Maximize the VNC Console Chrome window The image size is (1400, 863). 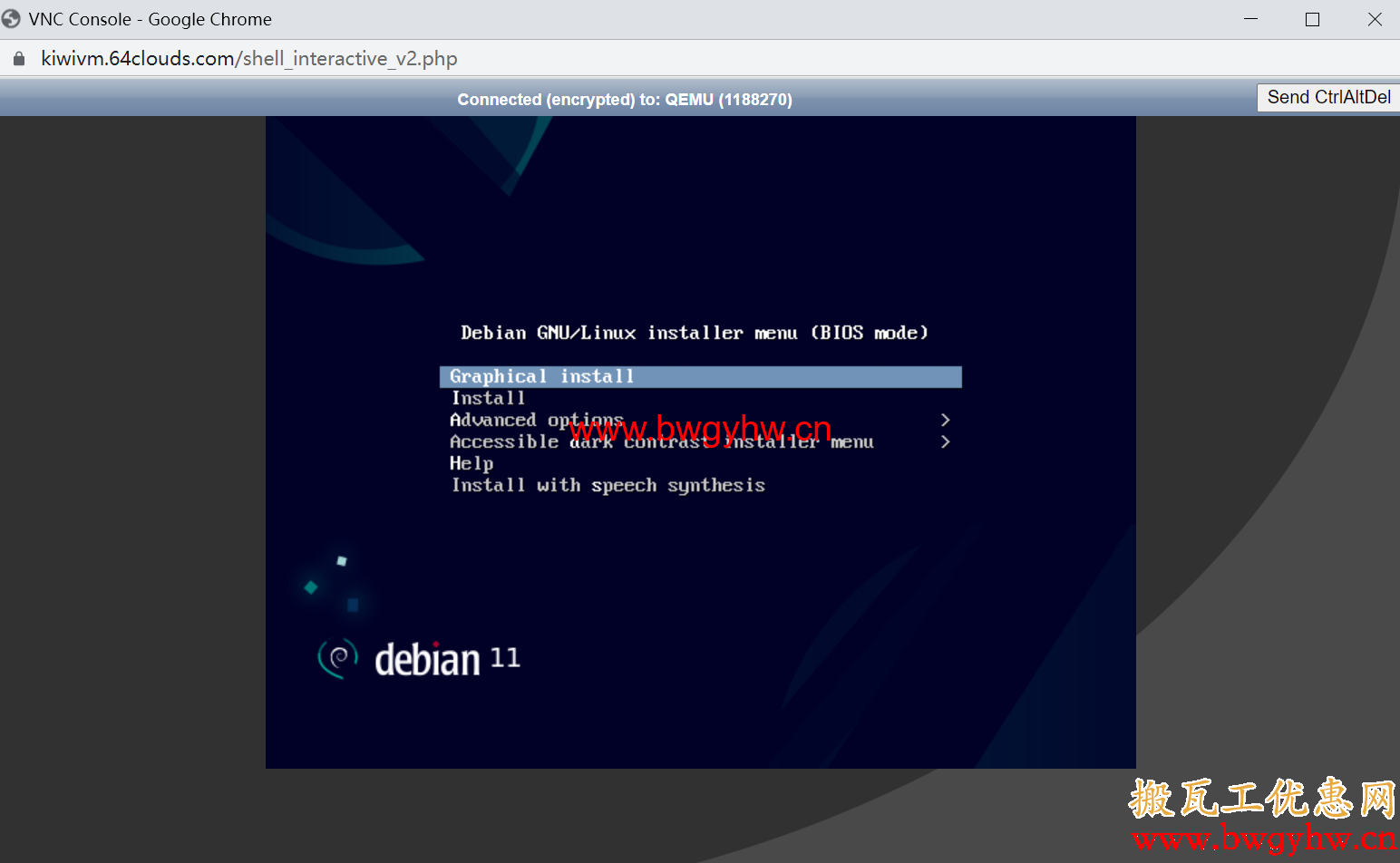click(x=1312, y=19)
